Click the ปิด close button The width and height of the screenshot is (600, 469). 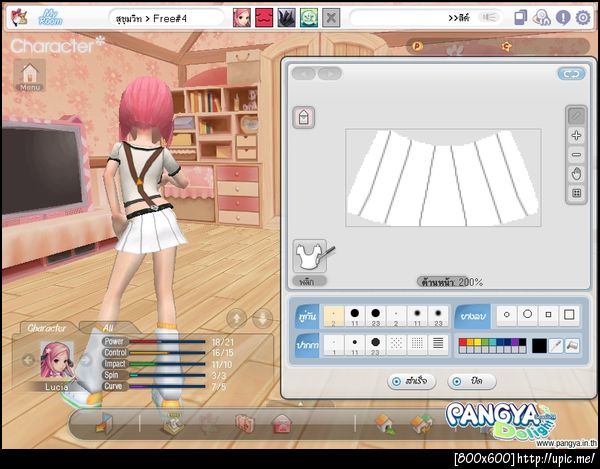point(472,381)
